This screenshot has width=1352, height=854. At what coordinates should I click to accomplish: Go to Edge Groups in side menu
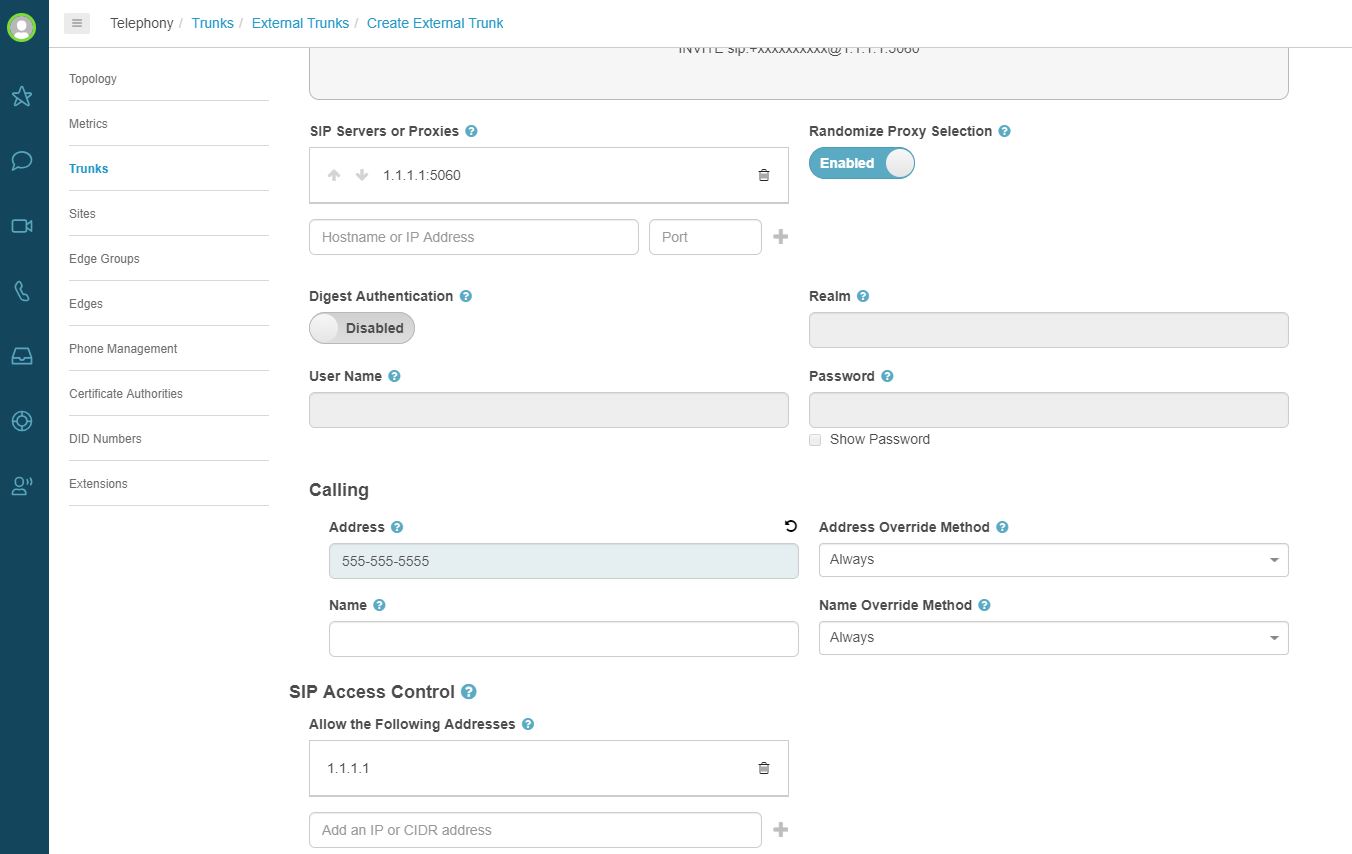tap(104, 259)
